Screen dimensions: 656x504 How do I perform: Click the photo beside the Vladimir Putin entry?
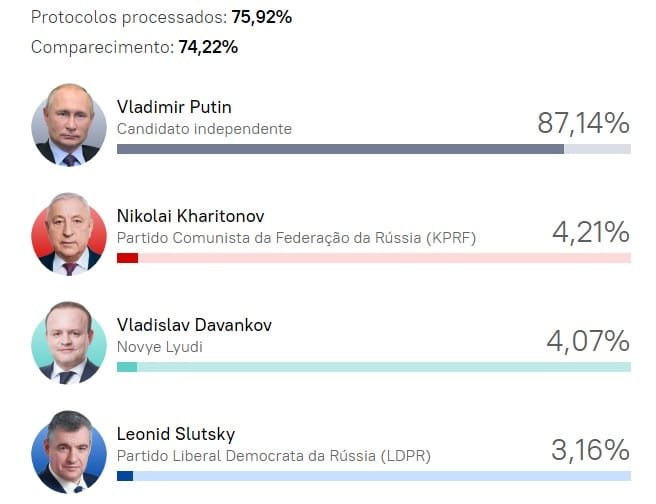68,124
